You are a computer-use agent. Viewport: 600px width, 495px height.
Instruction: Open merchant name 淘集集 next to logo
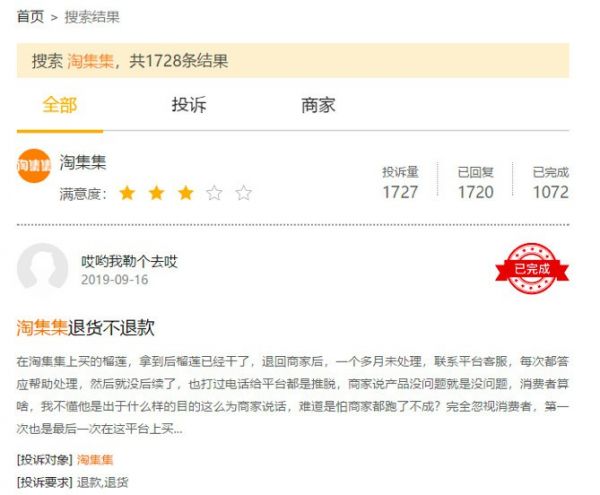[83, 162]
